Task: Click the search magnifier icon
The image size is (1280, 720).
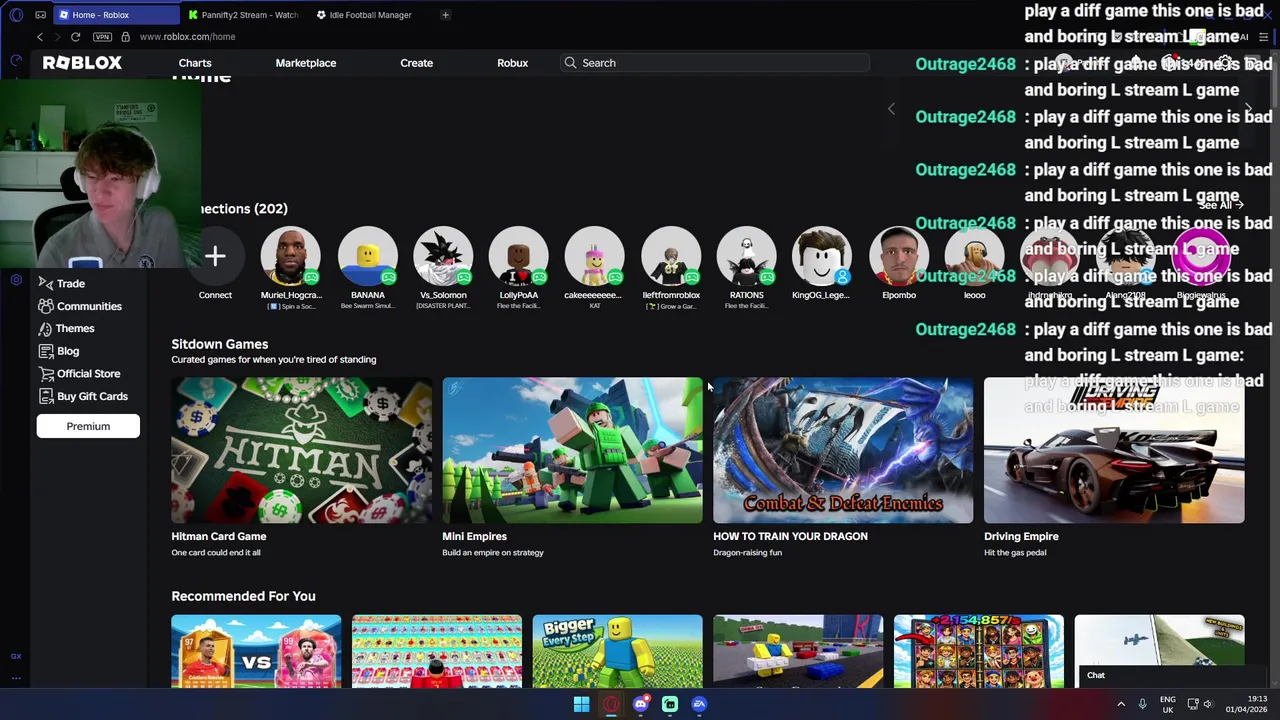Action: coord(570,63)
